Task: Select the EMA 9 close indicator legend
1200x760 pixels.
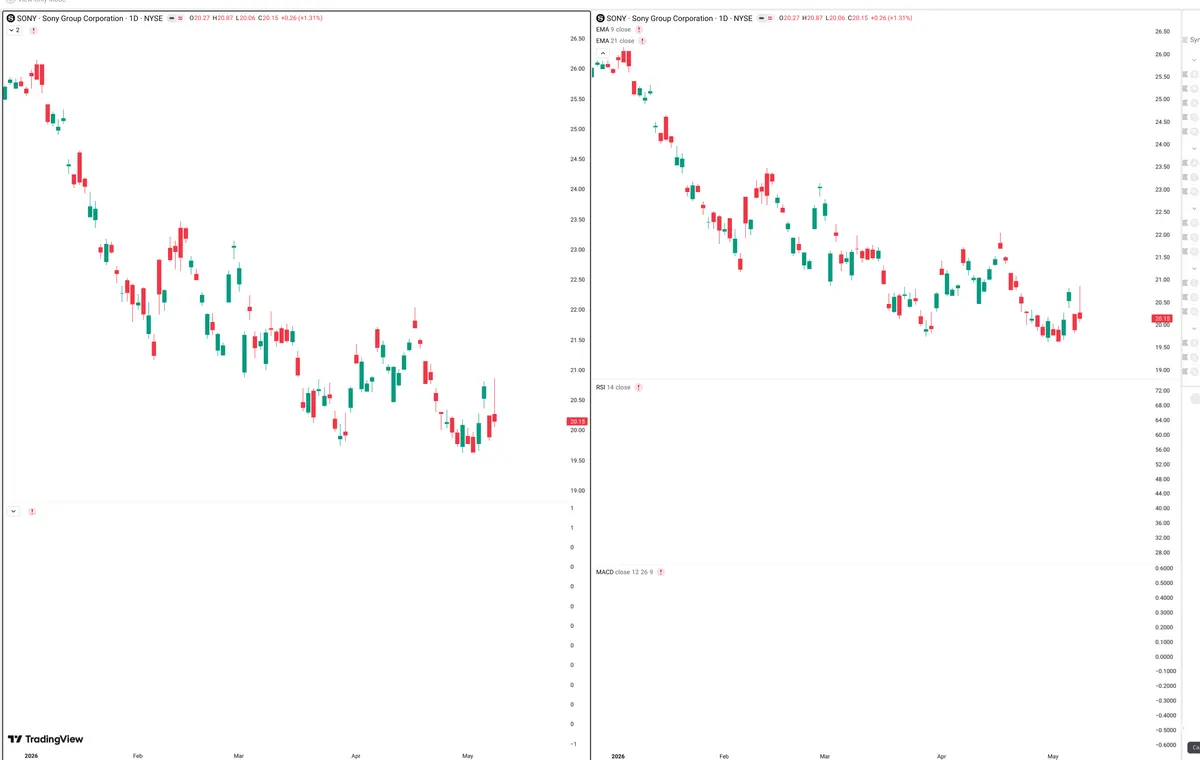Action: [x=613, y=30]
